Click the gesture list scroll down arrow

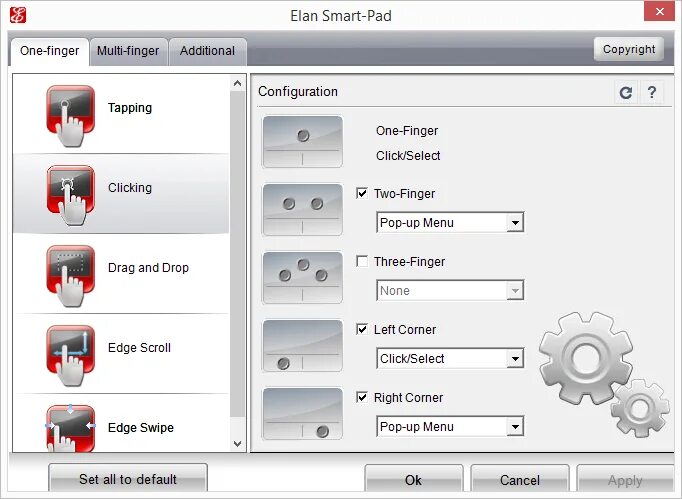point(237,444)
